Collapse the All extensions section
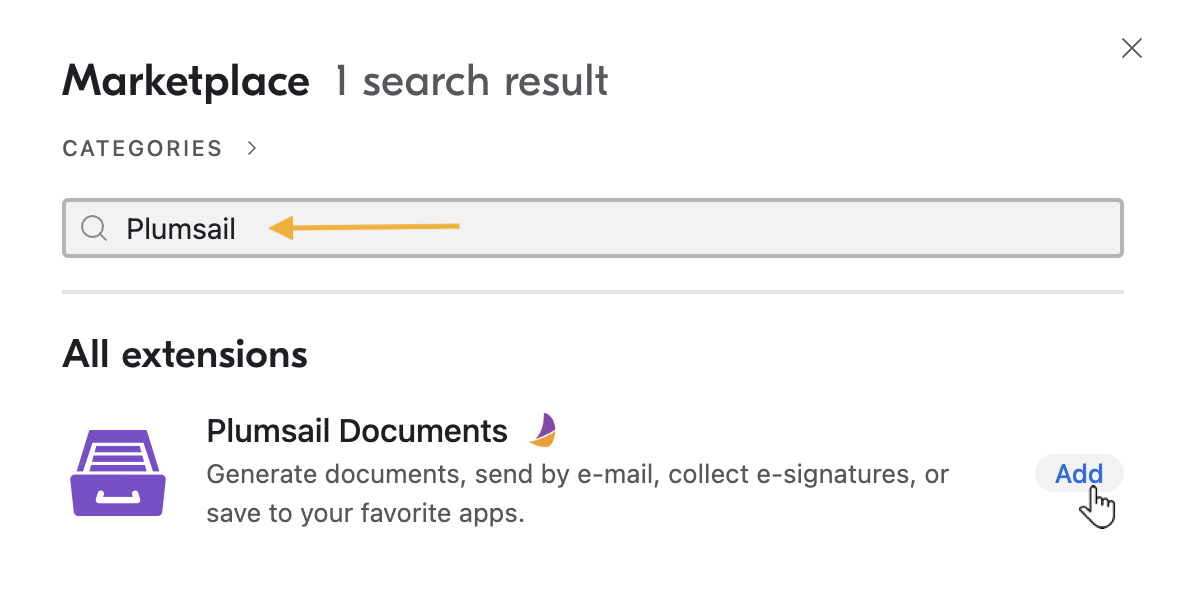The height and width of the screenshot is (602, 1180). click(184, 354)
